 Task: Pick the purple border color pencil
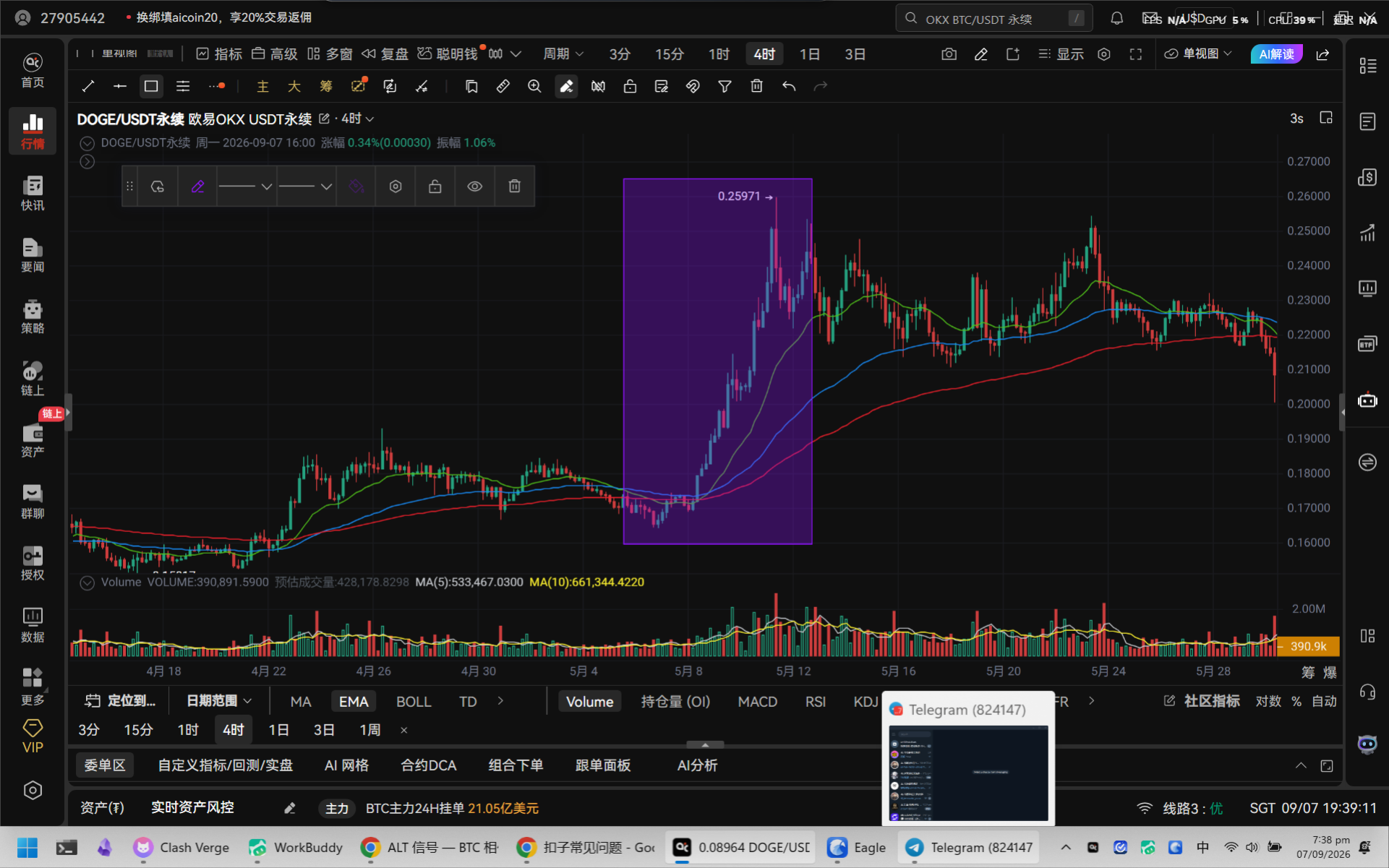pos(197,186)
